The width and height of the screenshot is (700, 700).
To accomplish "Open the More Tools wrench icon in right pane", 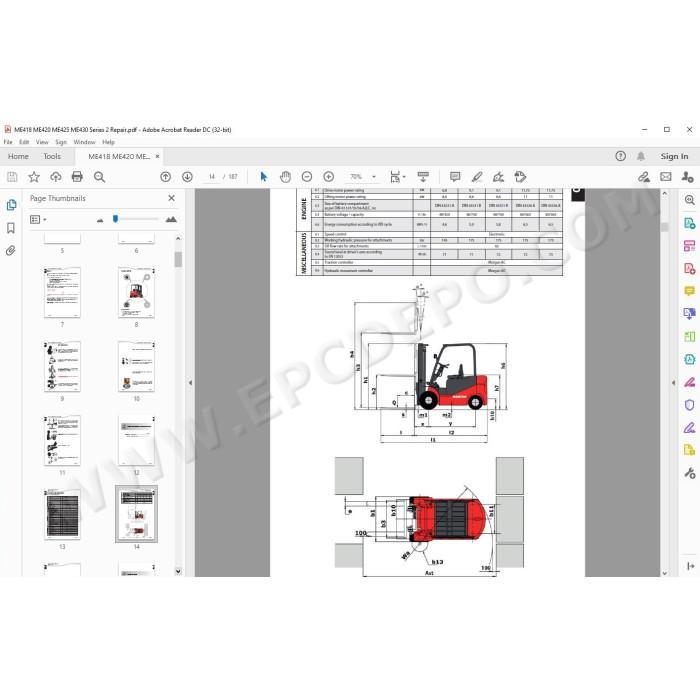I will click(x=689, y=473).
